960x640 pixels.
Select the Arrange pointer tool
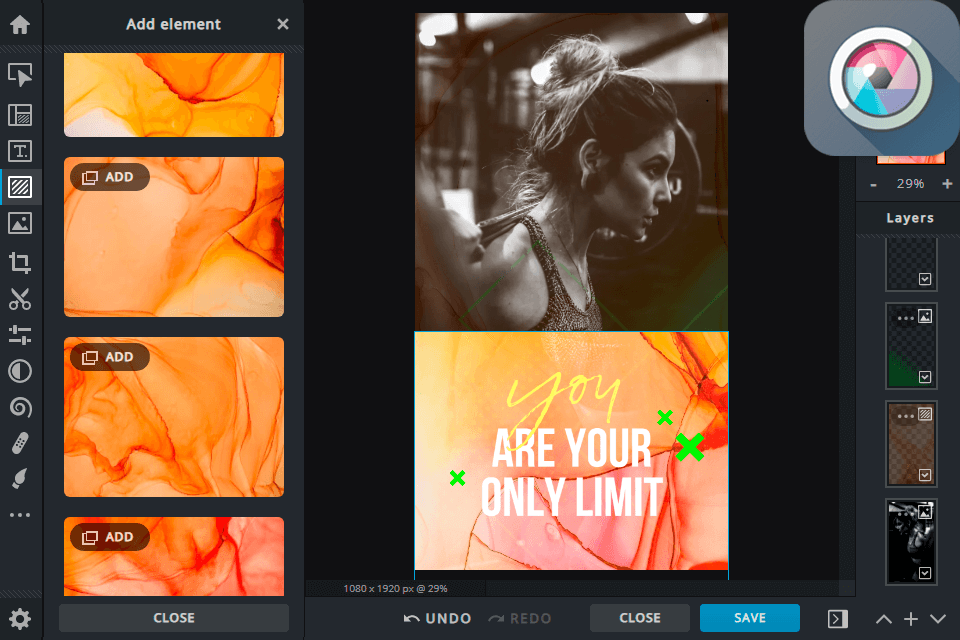pyautogui.click(x=20, y=75)
